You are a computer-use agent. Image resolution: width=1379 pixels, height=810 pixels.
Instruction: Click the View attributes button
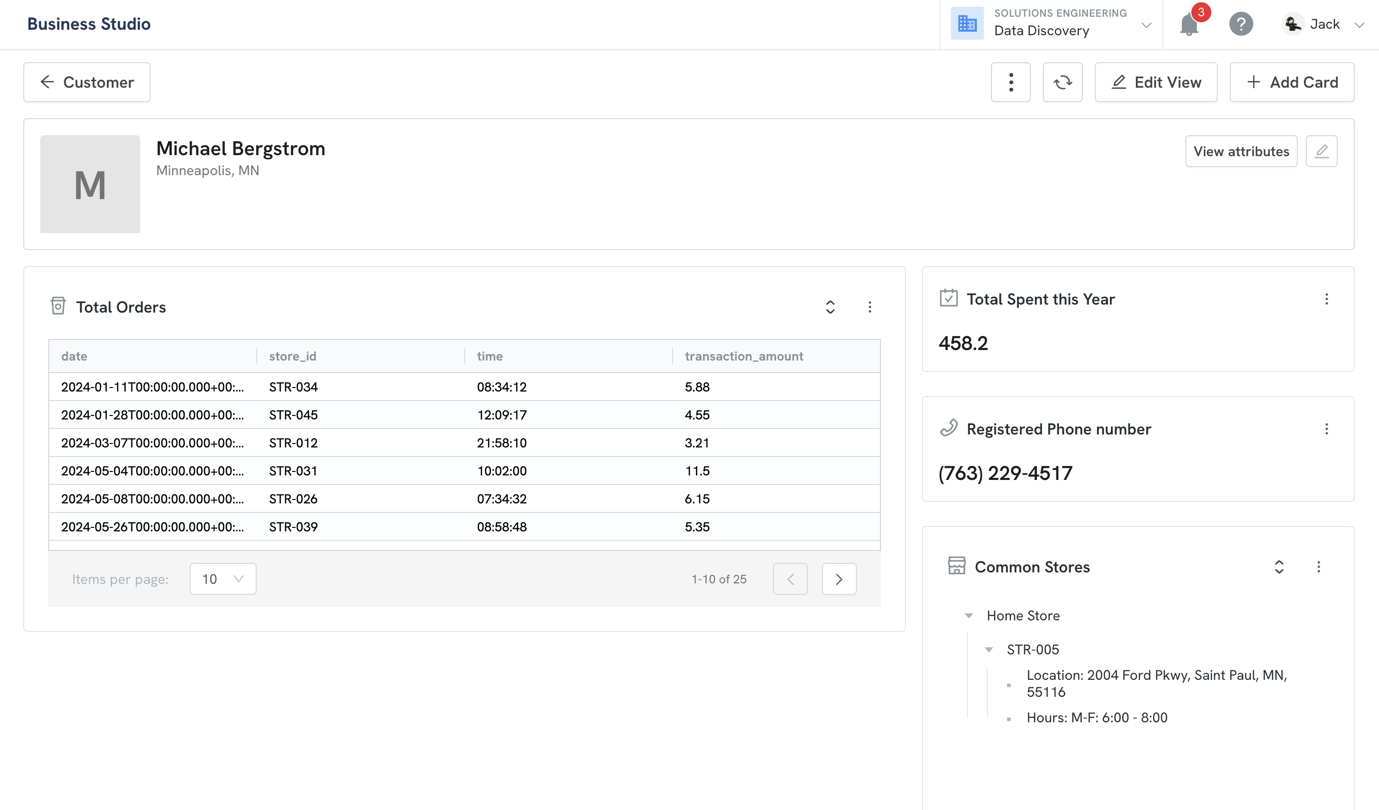click(1241, 151)
